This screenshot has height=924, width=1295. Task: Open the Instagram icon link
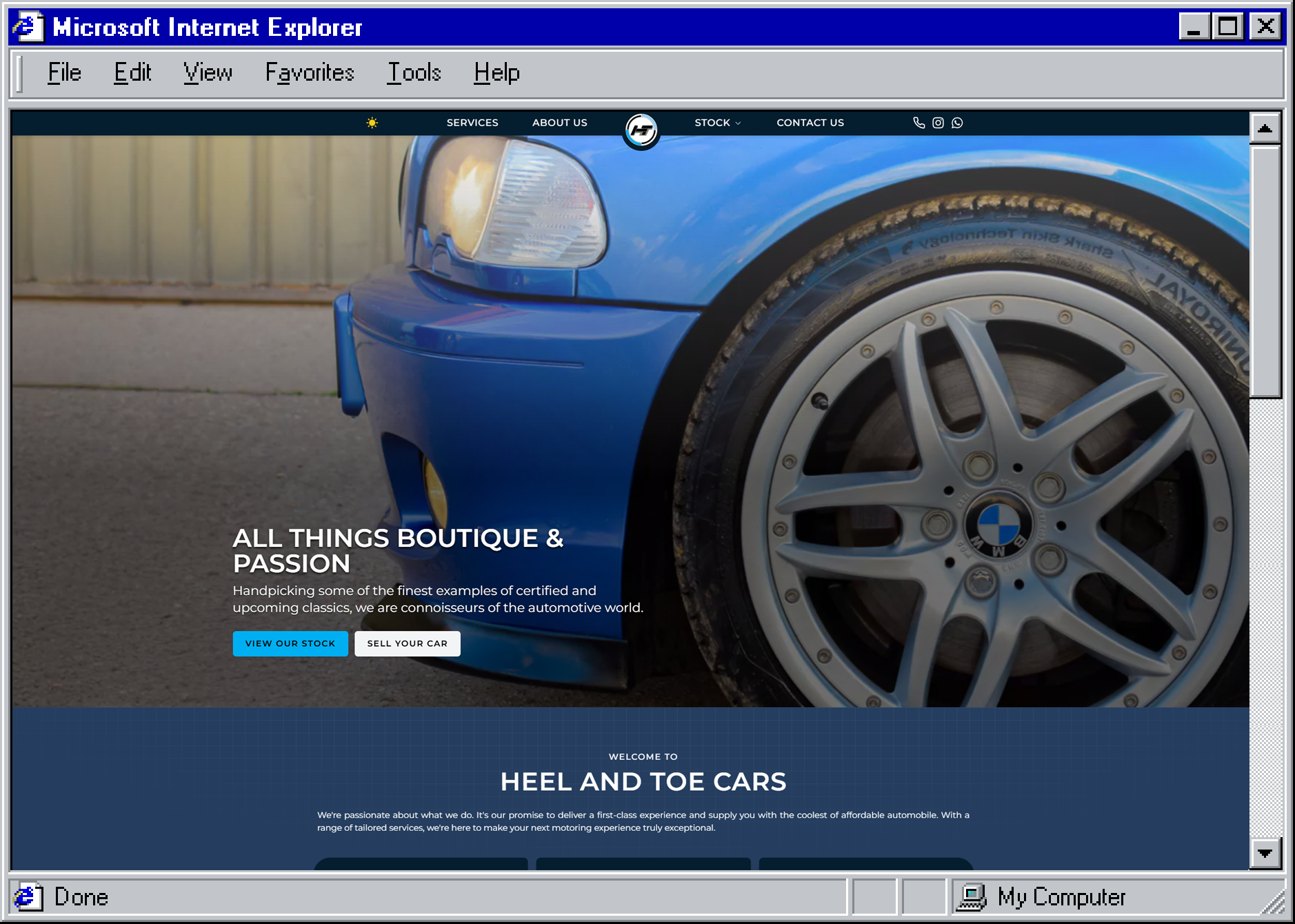click(x=938, y=123)
